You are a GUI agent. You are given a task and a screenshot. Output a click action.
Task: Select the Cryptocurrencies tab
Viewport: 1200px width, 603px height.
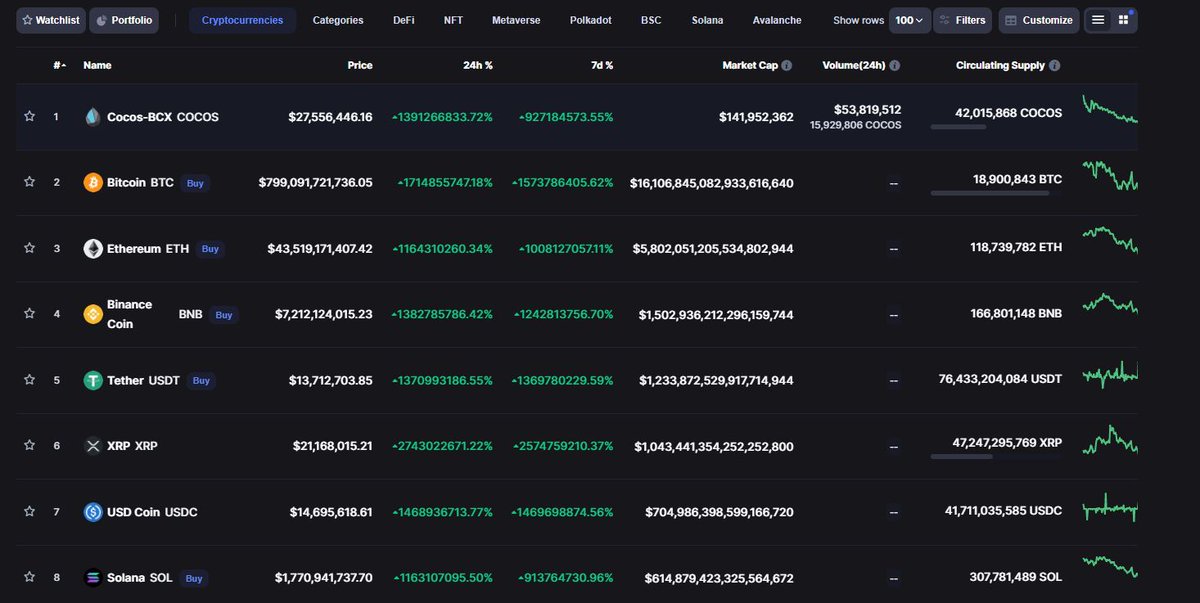pyautogui.click(x=242, y=20)
